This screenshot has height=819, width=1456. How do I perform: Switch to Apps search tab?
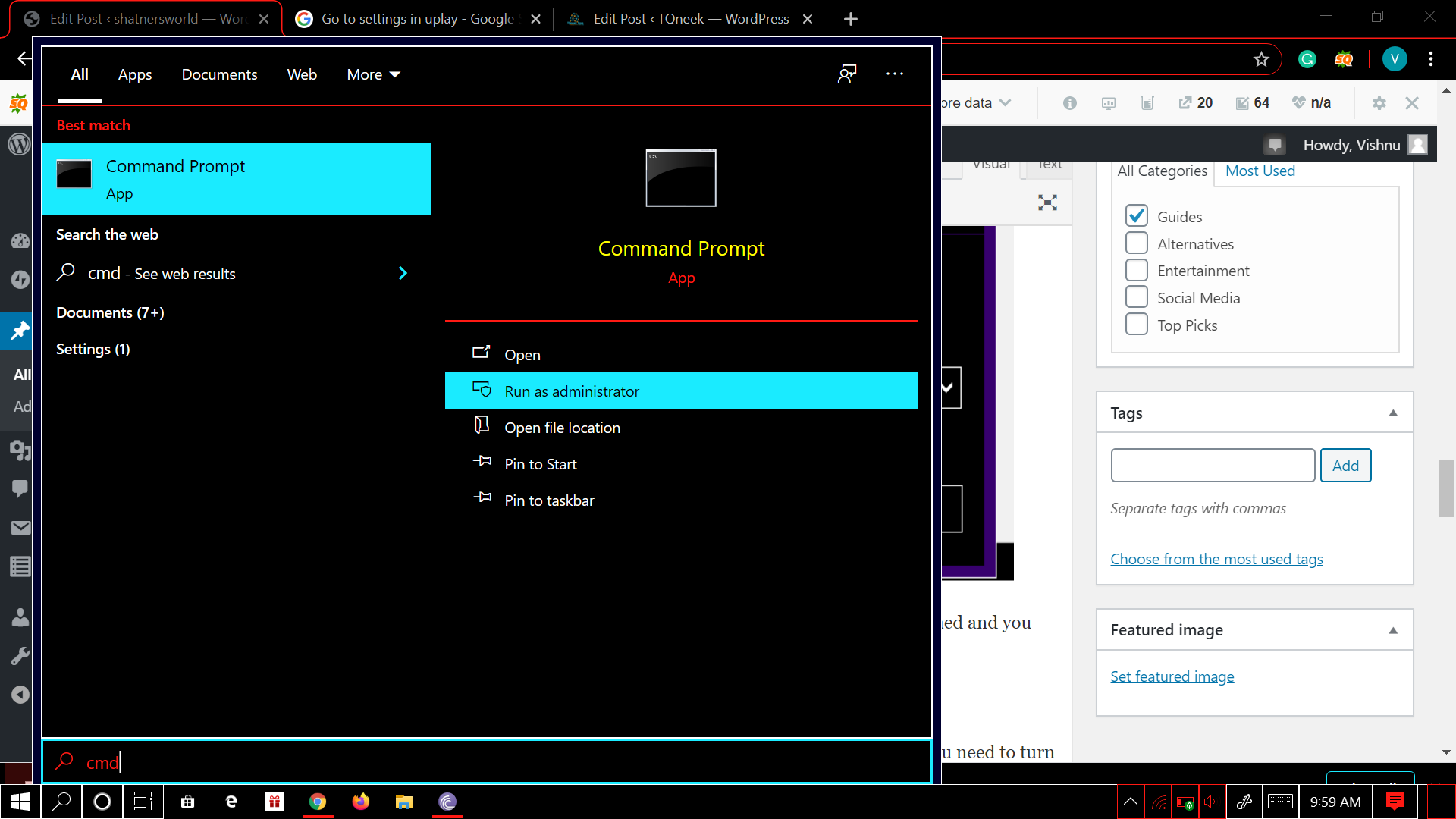pos(135,74)
